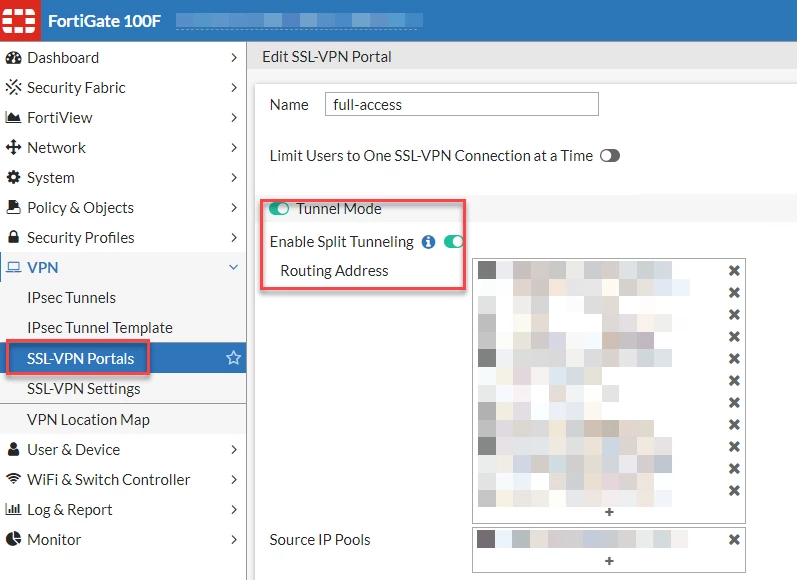797x580 pixels.
Task: Click the FortiView chart icon
Action: click(x=13, y=117)
